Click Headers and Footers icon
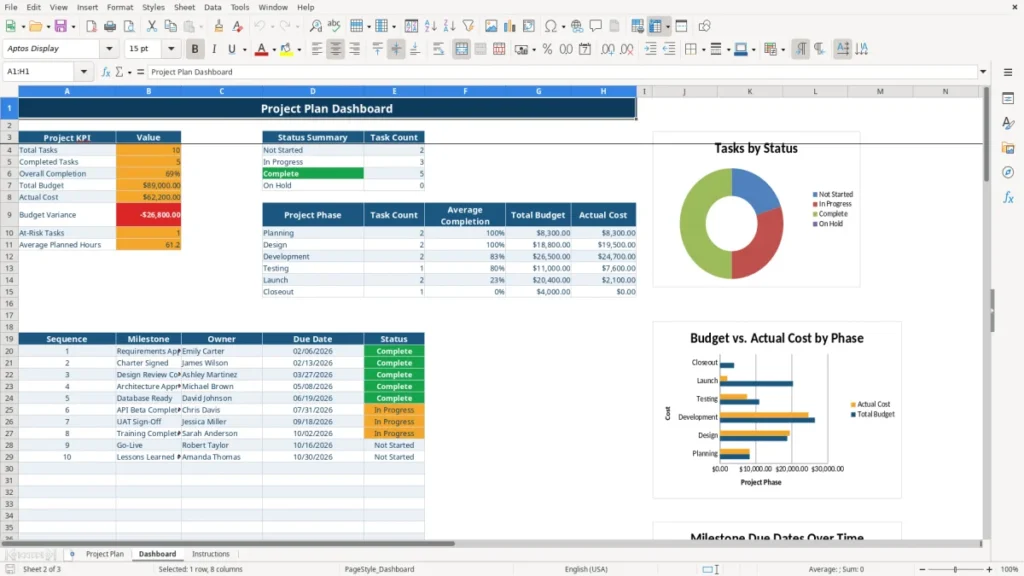This screenshot has height=576, width=1024. tap(615, 26)
